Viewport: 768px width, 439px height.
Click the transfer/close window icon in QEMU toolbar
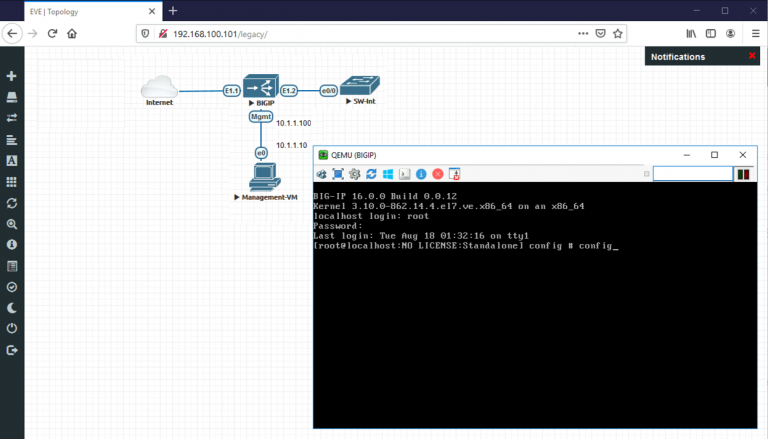tap(455, 174)
